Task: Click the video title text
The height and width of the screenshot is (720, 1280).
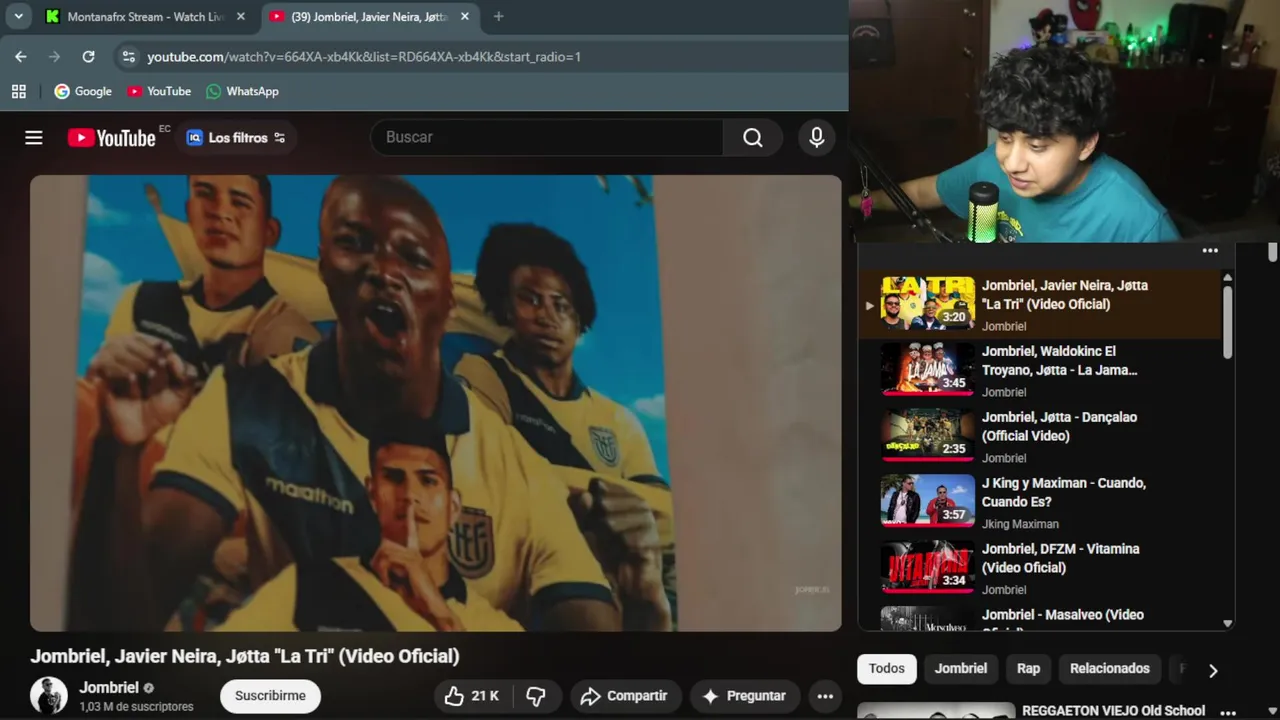Action: pyautogui.click(x=245, y=656)
